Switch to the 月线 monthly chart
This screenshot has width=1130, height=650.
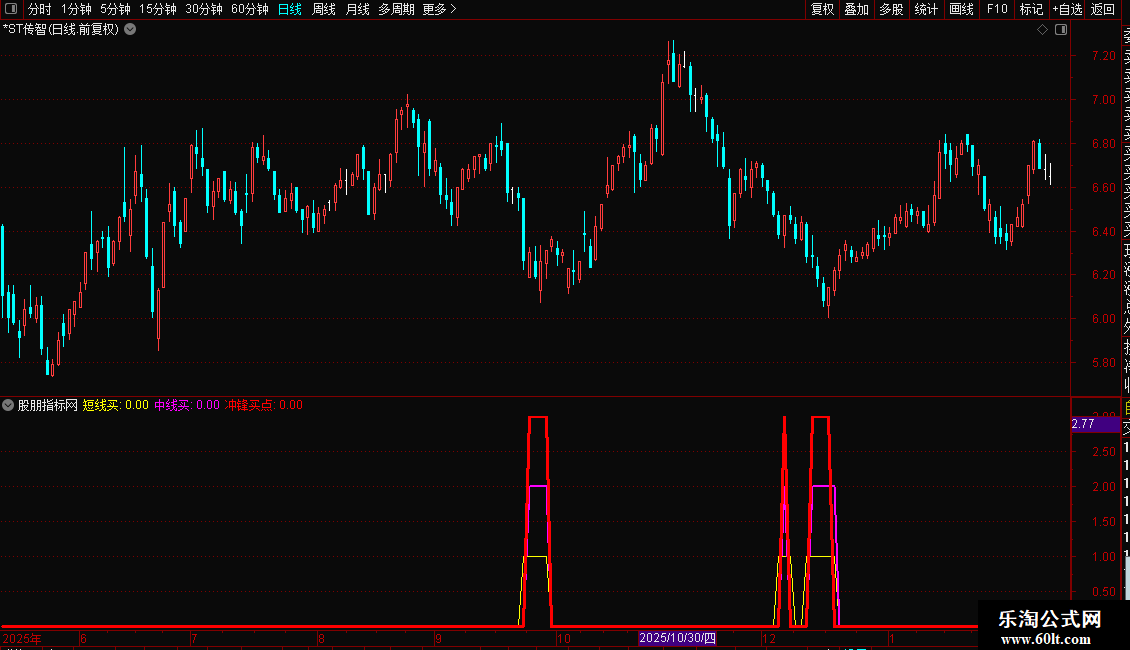click(357, 9)
